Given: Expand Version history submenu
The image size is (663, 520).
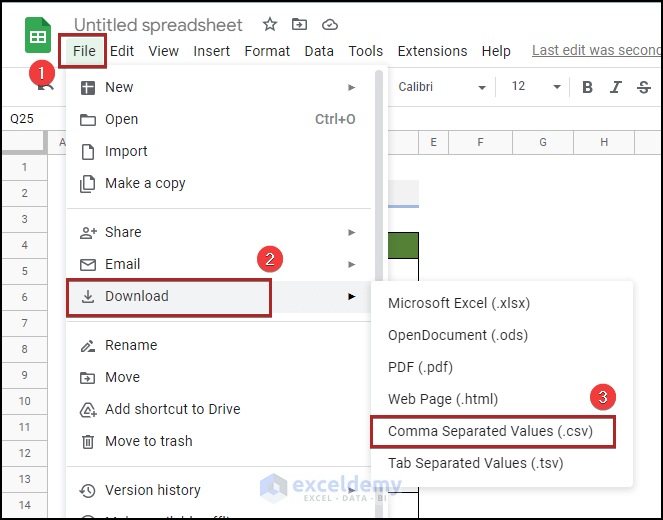Looking at the screenshot, I should (219, 490).
